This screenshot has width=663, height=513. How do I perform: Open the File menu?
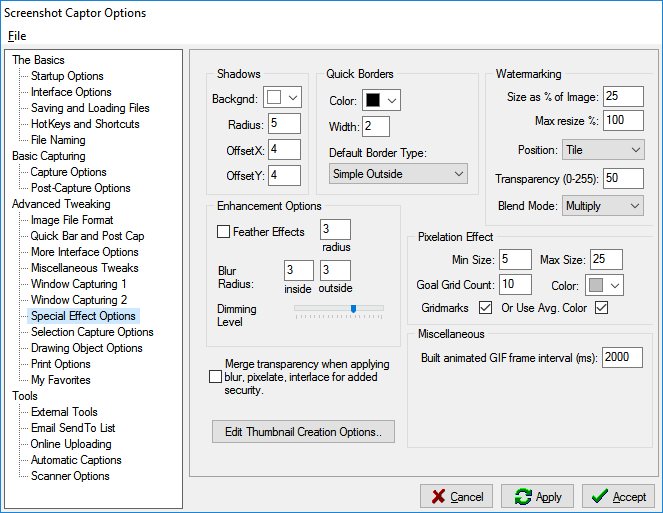[17, 36]
